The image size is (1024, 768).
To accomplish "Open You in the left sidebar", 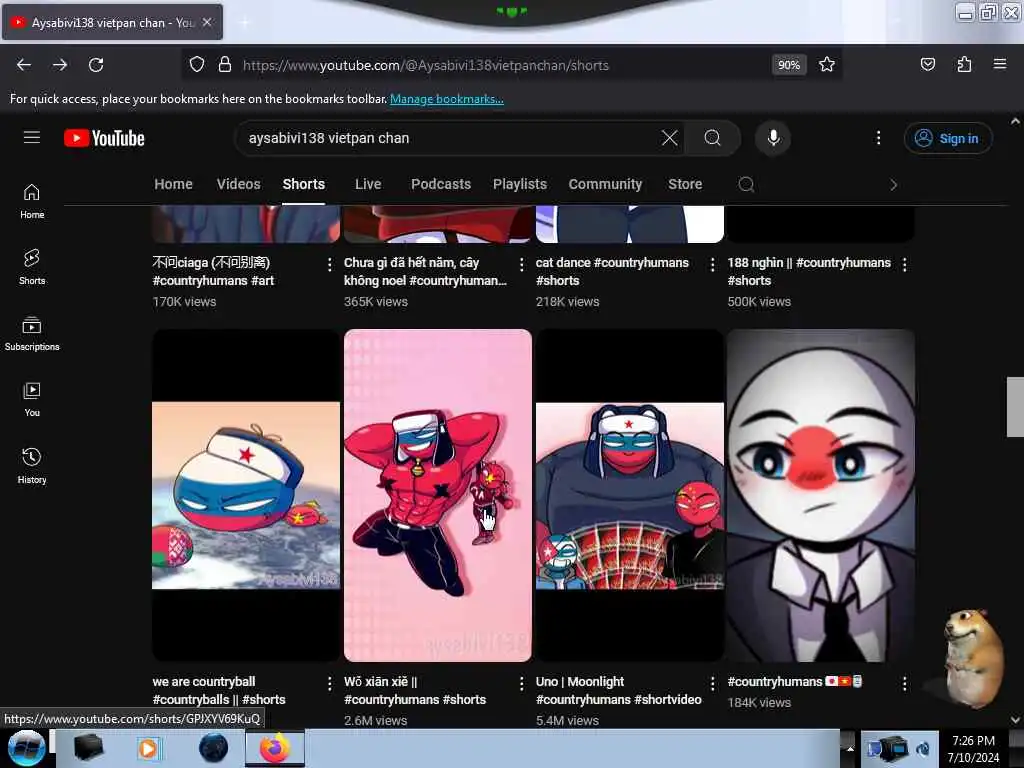I will [x=32, y=400].
